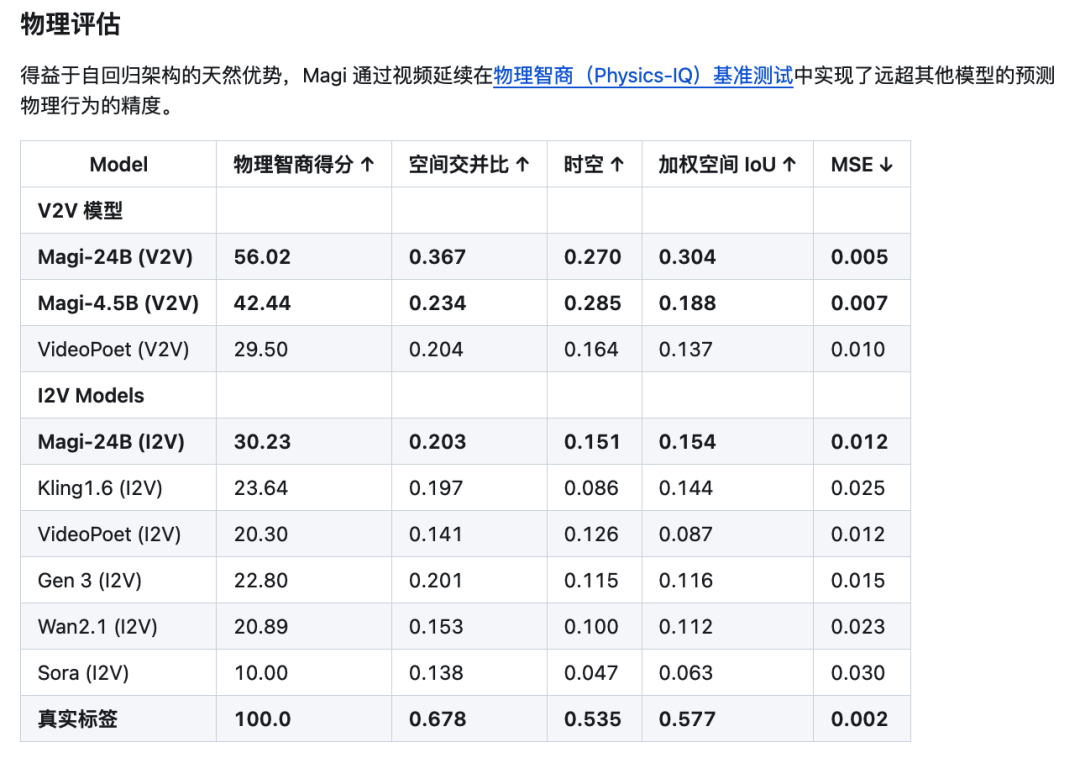Click the Kling1.6 (I2V) model cell
1080x758 pixels.
(100, 488)
